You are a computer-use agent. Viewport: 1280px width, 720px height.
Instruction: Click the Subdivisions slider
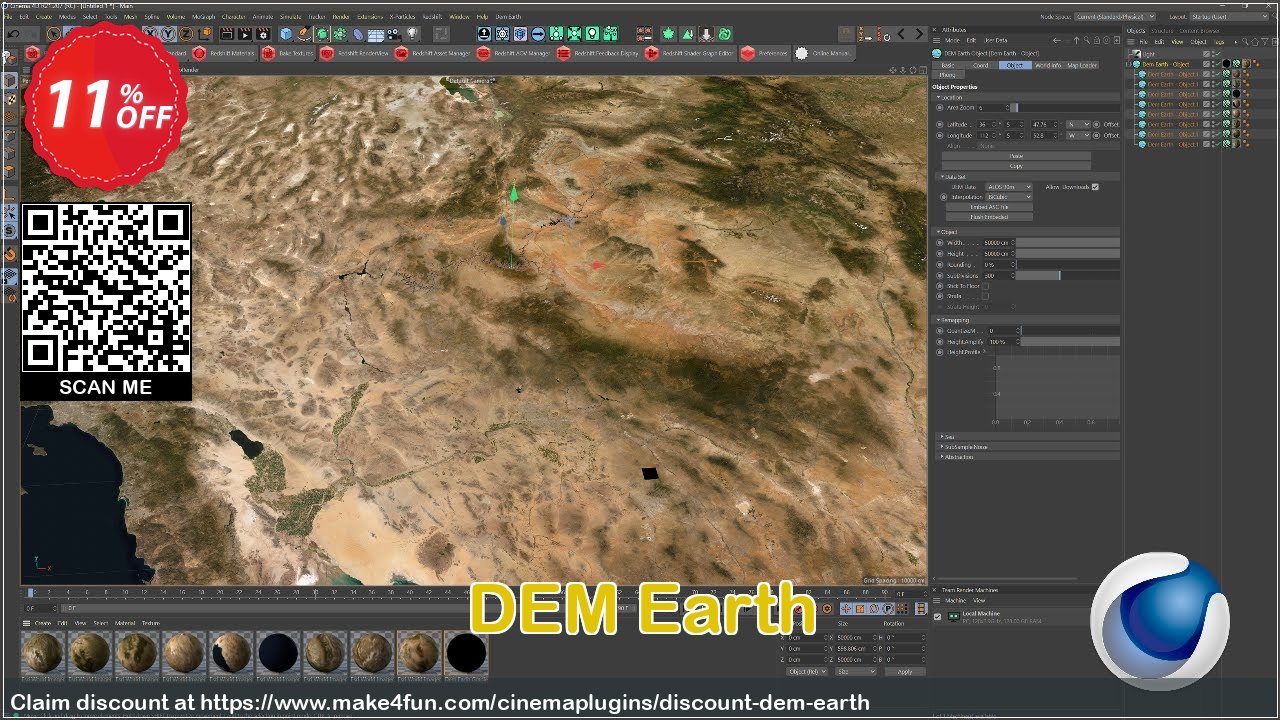1068,276
